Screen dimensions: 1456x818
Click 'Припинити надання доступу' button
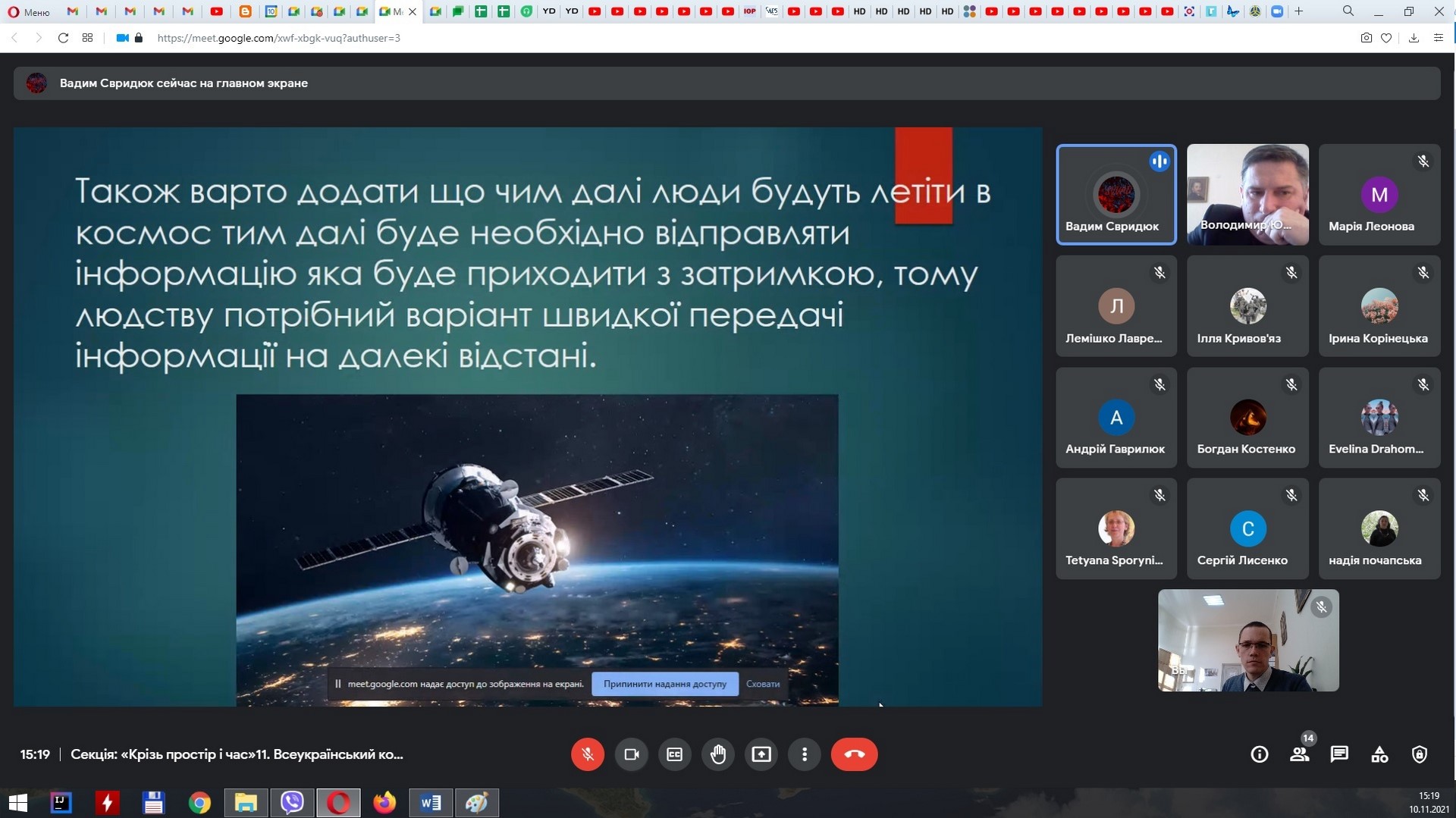point(664,684)
